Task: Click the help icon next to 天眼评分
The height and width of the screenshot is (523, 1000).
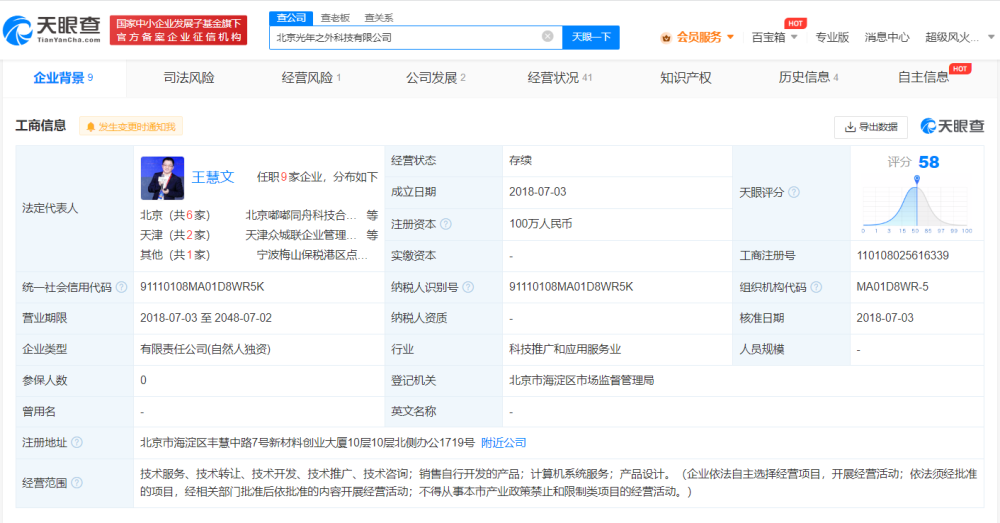Action: coord(794,192)
